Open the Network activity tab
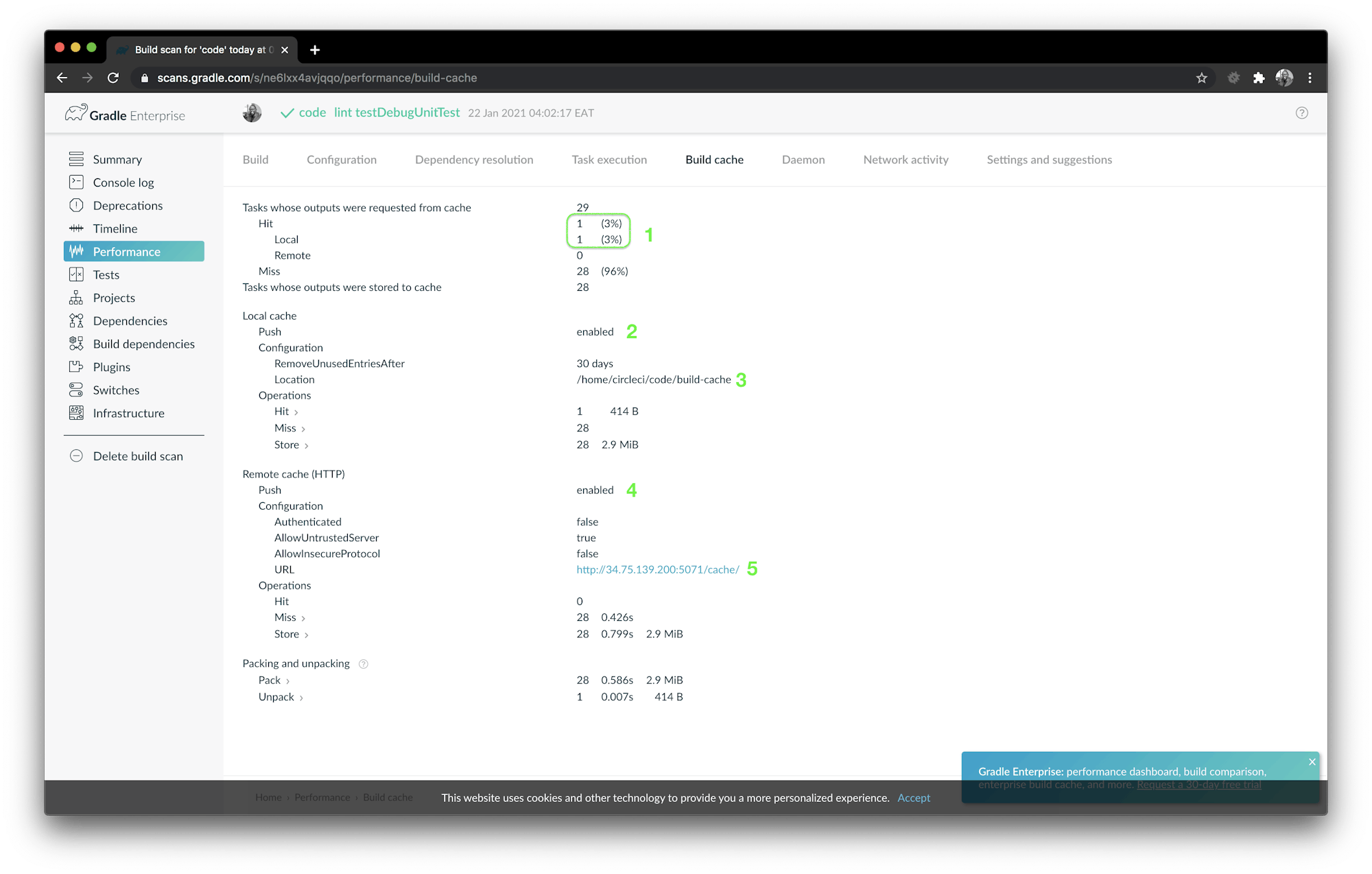This screenshot has height=874, width=1372. [x=905, y=159]
